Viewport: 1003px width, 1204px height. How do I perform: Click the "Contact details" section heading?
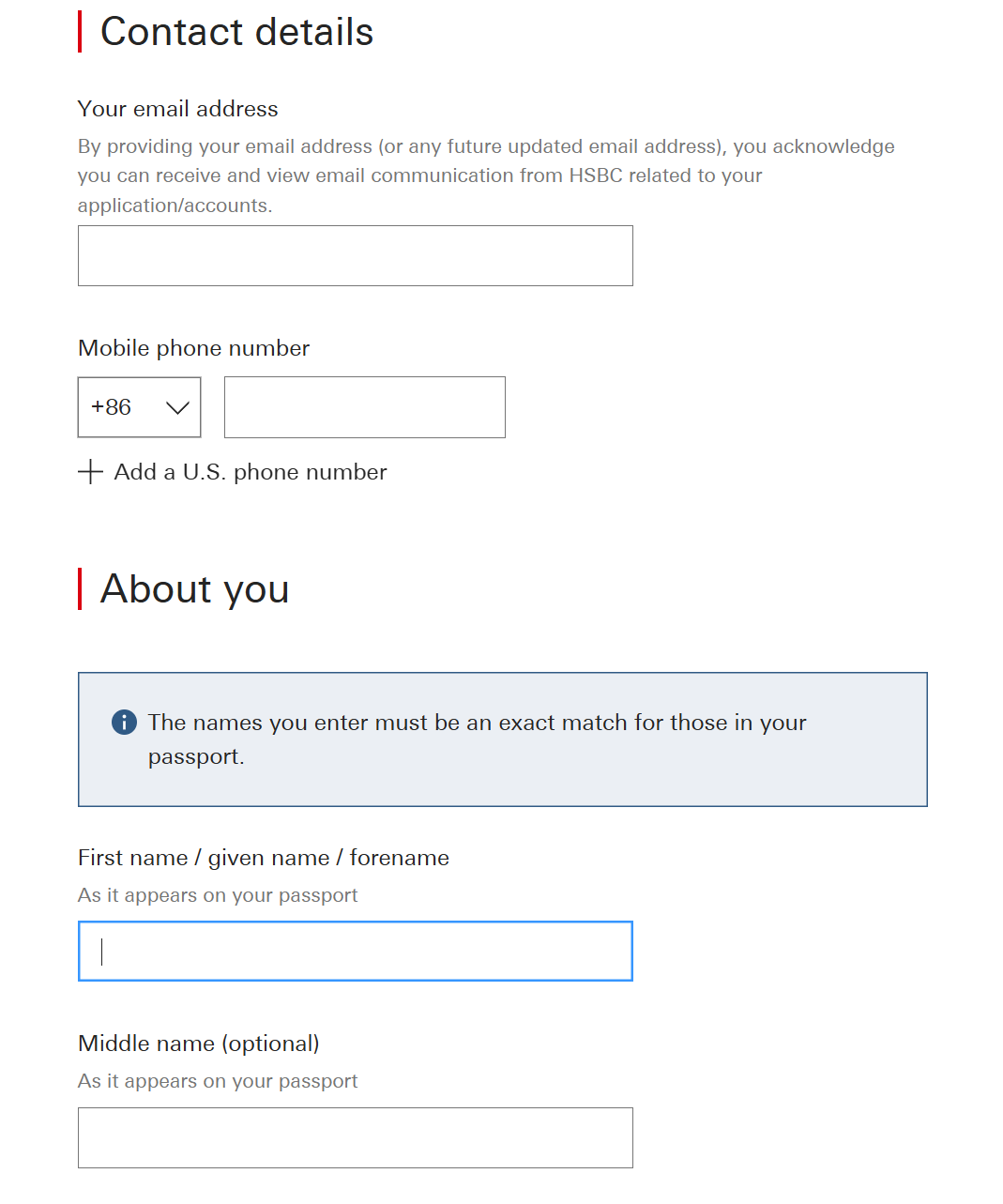click(236, 32)
